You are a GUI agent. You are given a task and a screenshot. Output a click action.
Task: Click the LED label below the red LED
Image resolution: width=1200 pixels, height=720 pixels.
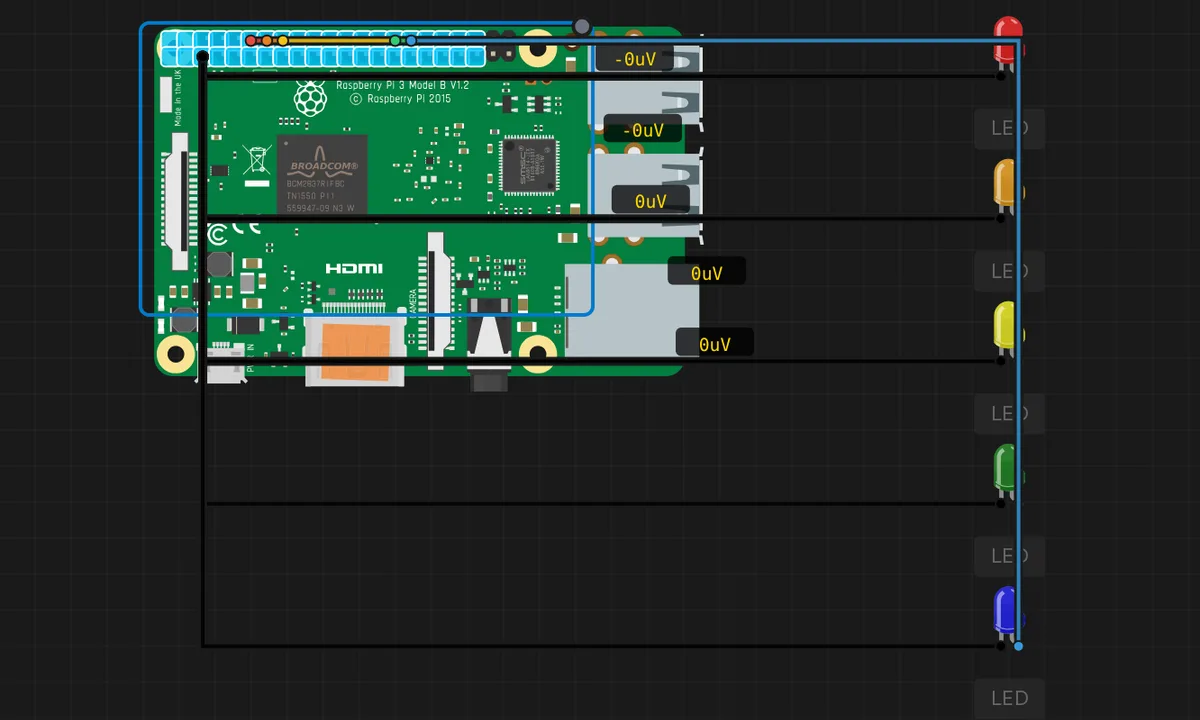coord(1009,128)
